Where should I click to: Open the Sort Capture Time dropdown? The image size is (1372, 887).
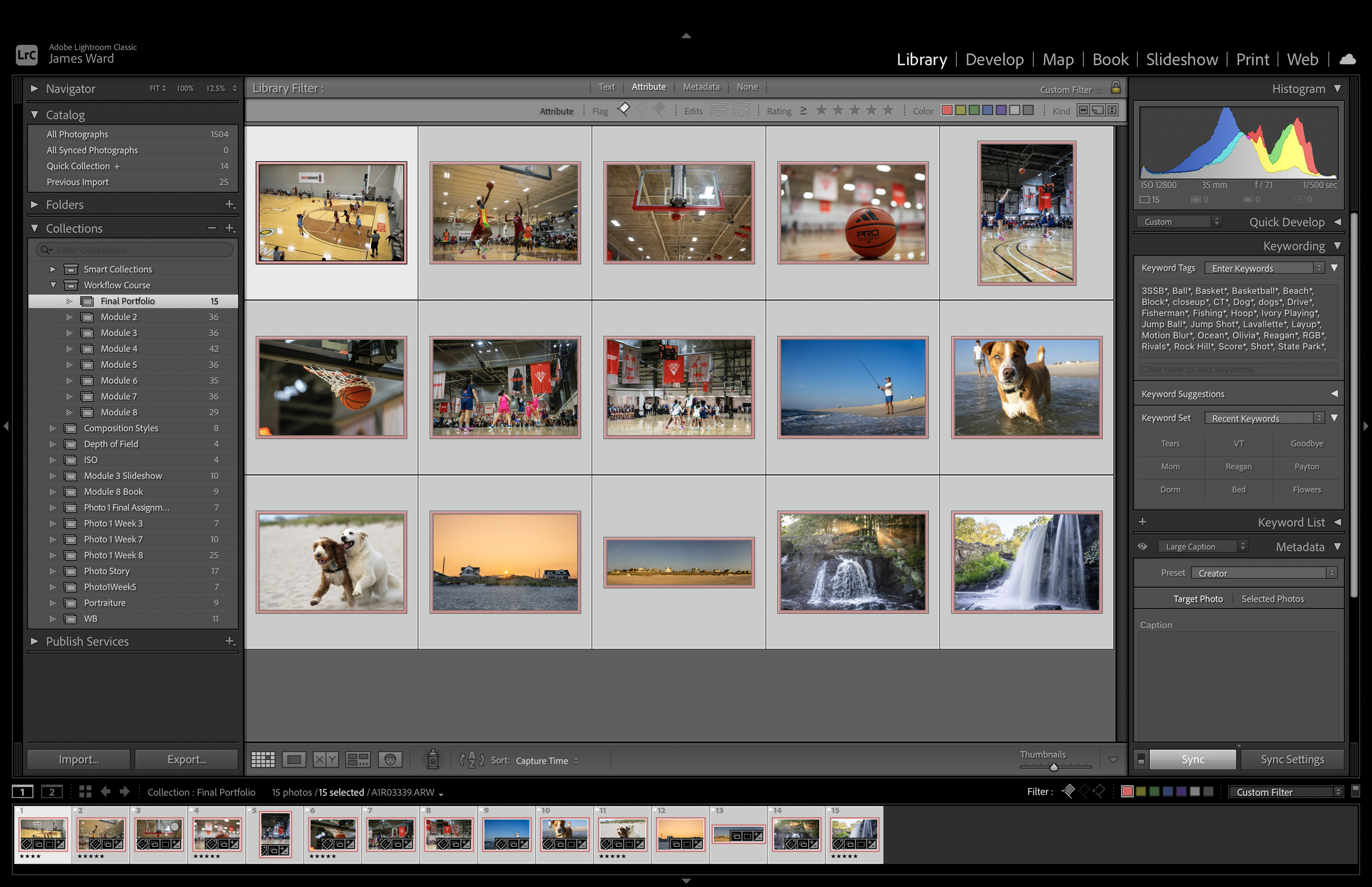click(547, 760)
